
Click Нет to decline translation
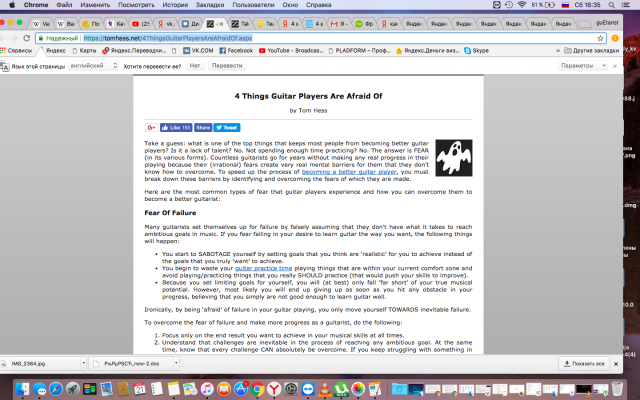pos(195,66)
